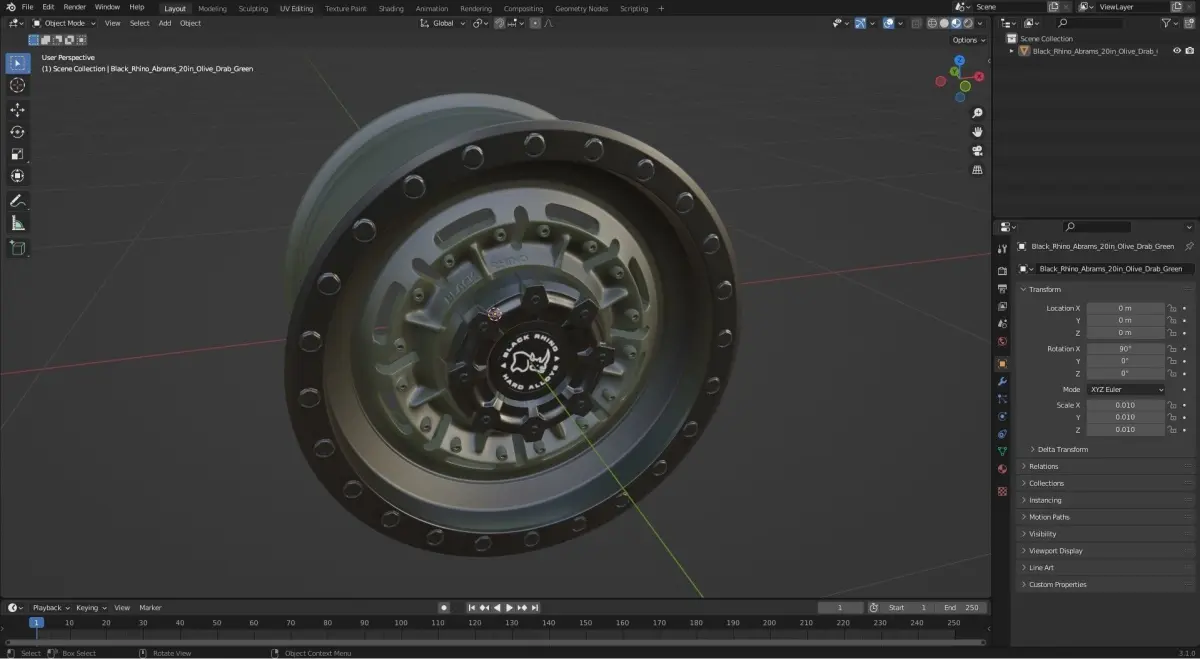
Task: Toggle Location X lock icon
Action: tap(1172, 308)
